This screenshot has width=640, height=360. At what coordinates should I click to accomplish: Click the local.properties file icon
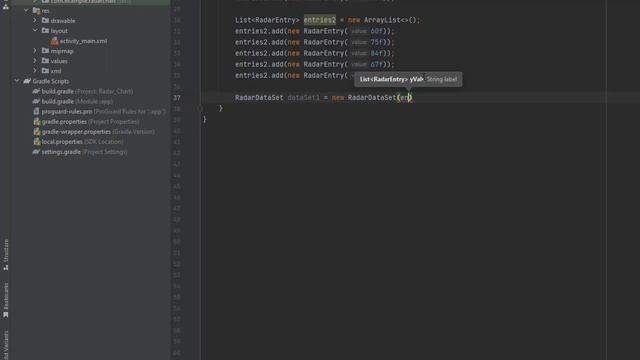point(37,142)
